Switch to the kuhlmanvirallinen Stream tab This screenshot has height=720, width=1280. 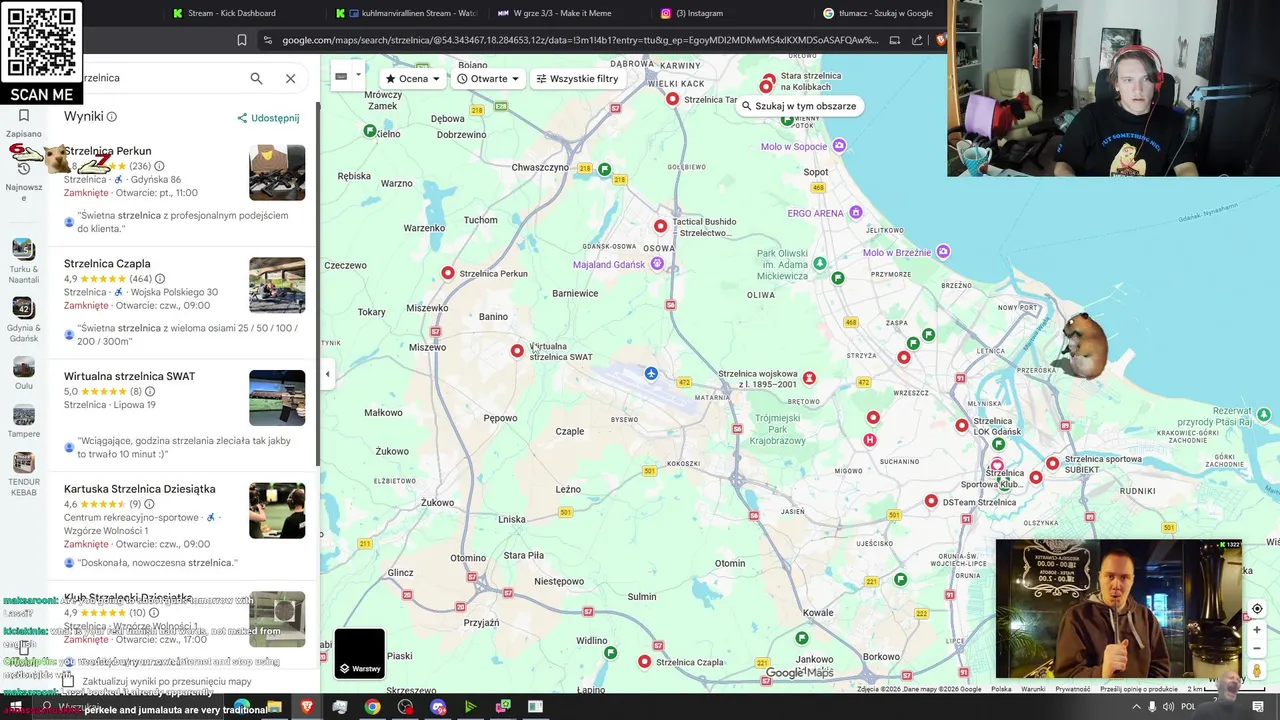coord(407,13)
